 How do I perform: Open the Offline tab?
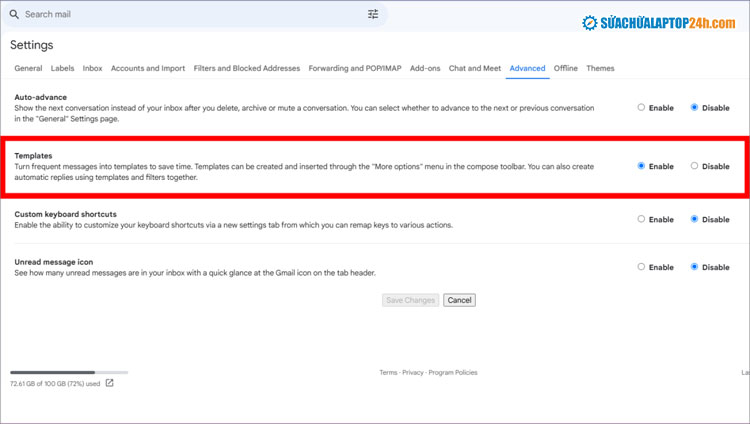[566, 68]
